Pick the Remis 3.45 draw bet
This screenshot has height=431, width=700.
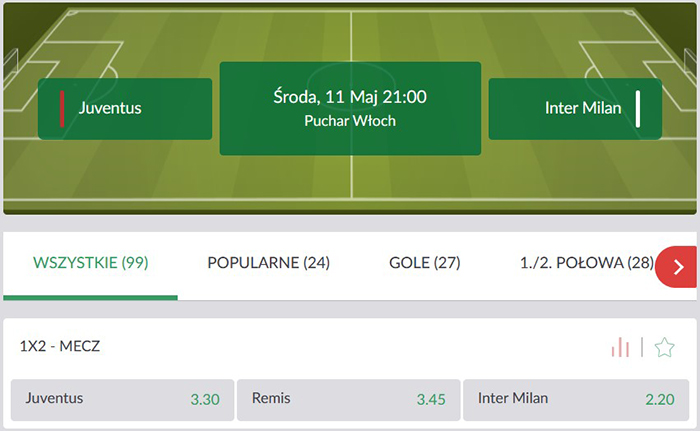pos(349,399)
